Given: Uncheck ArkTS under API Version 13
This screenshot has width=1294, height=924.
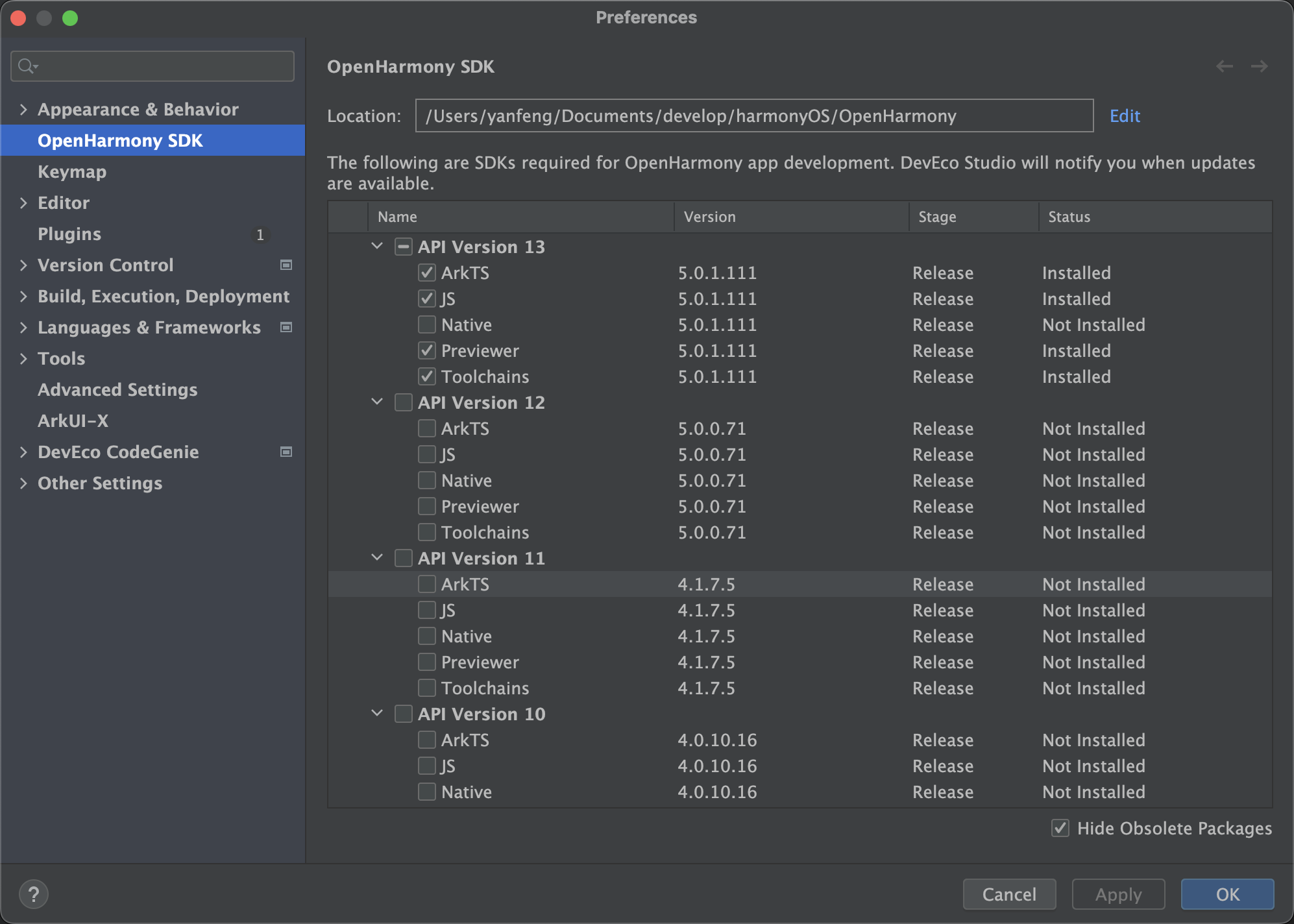Looking at the screenshot, I should click(x=427, y=273).
